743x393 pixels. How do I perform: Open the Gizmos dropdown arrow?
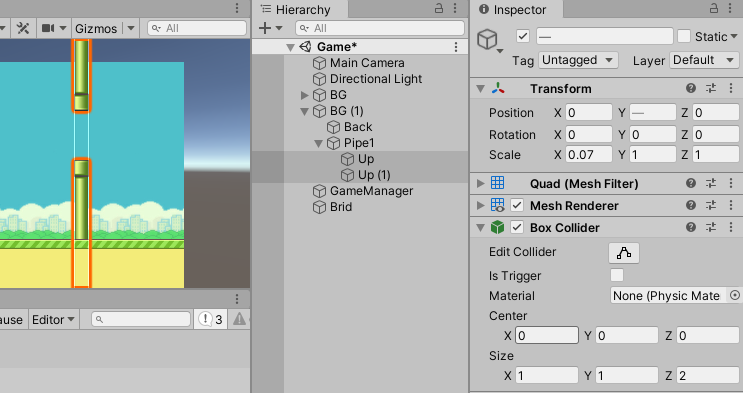coord(131,28)
